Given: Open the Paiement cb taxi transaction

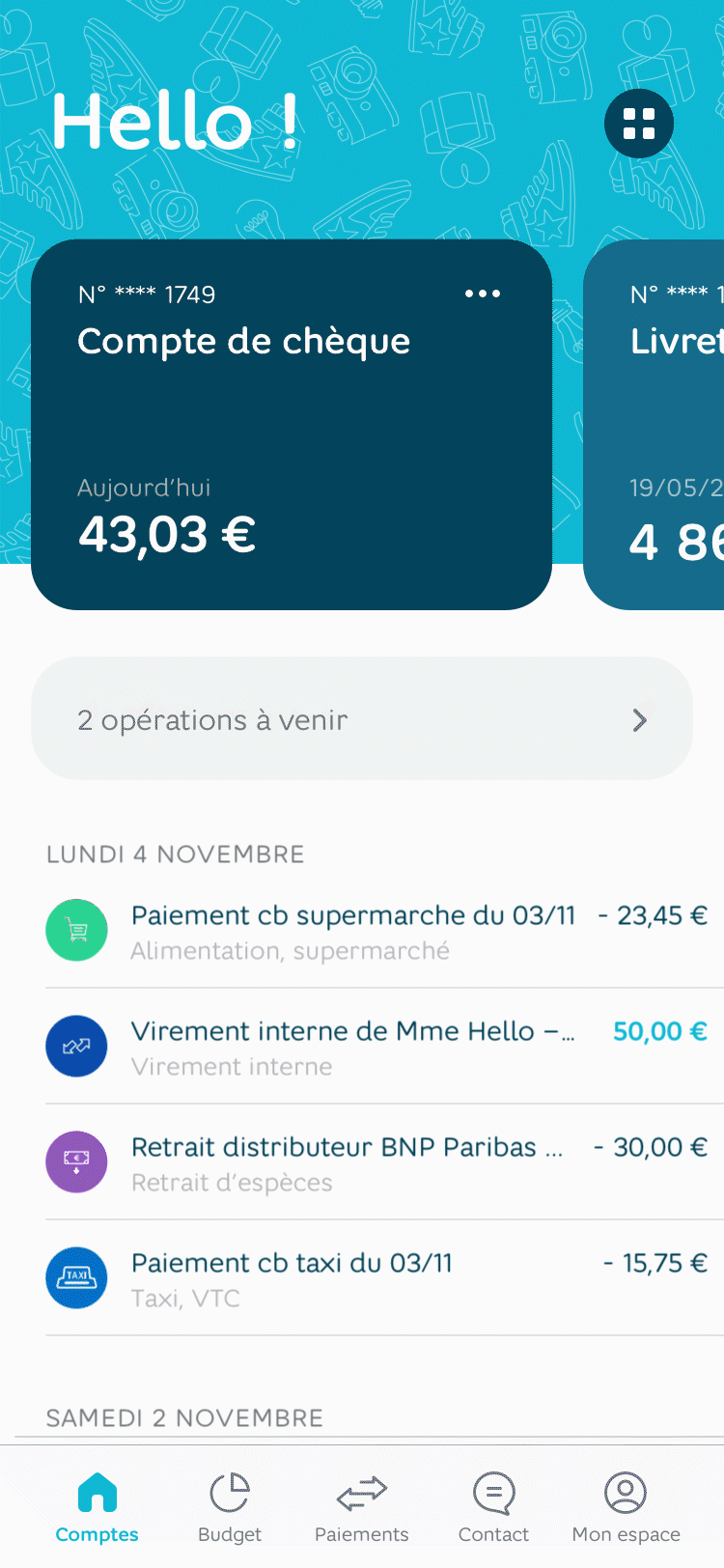Looking at the screenshot, I should point(292,1263).
